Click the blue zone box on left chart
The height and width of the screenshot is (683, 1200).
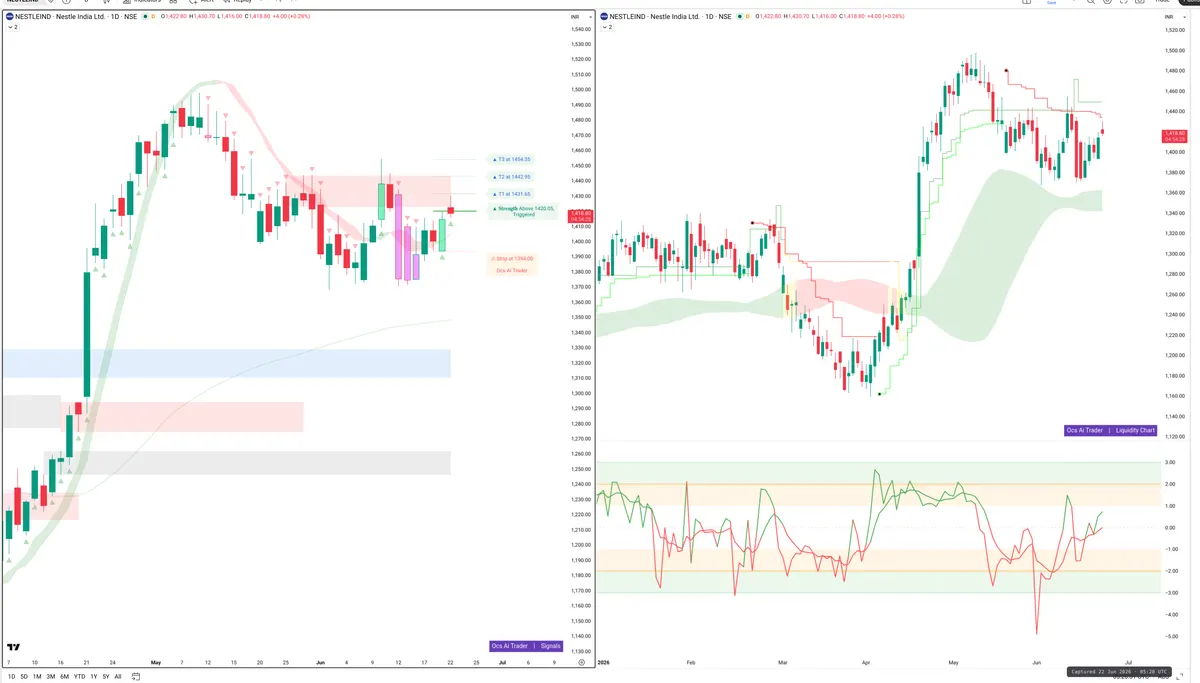coord(227,363)
